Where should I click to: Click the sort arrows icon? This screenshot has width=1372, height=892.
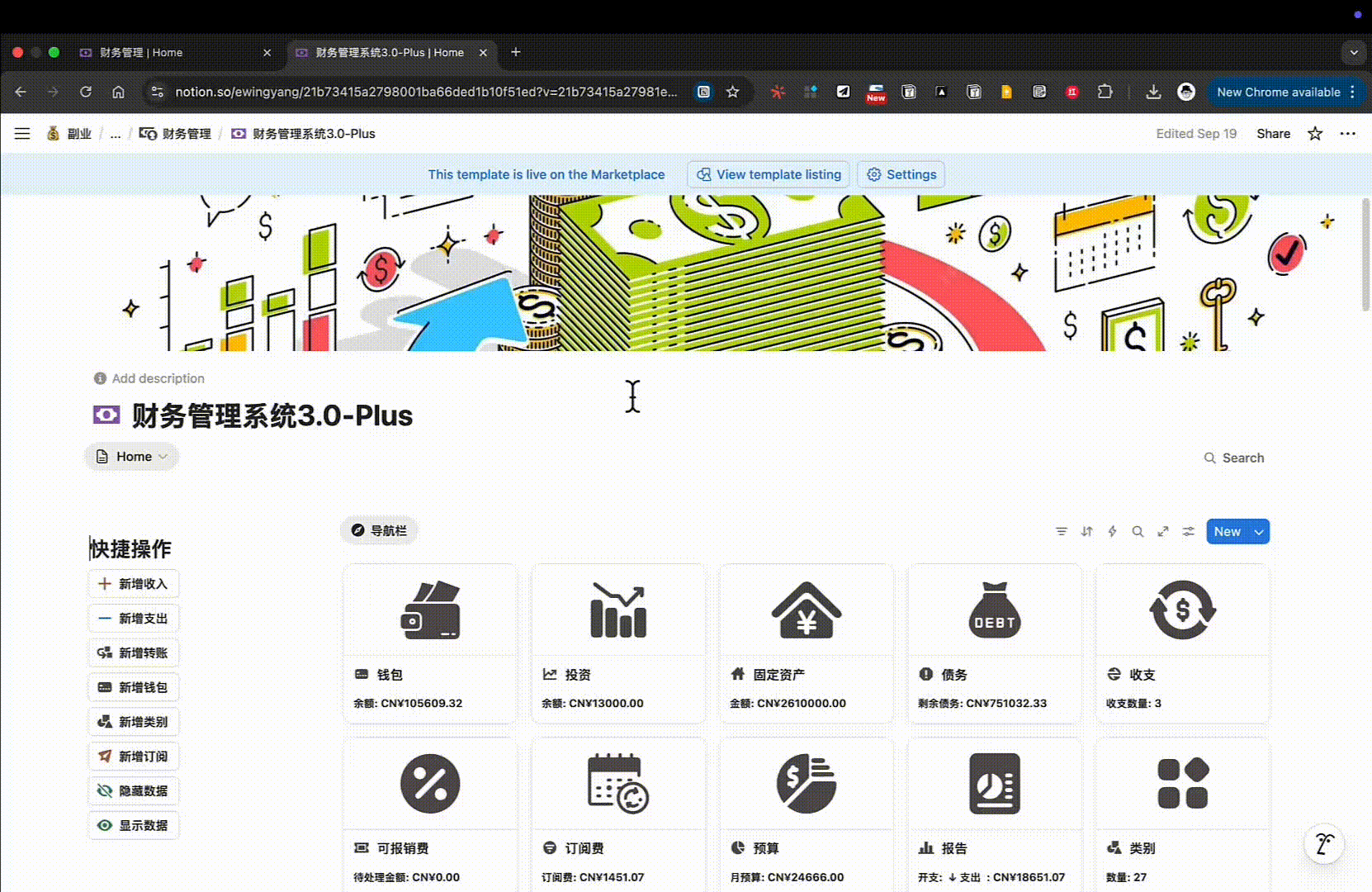click(1086, 532)
